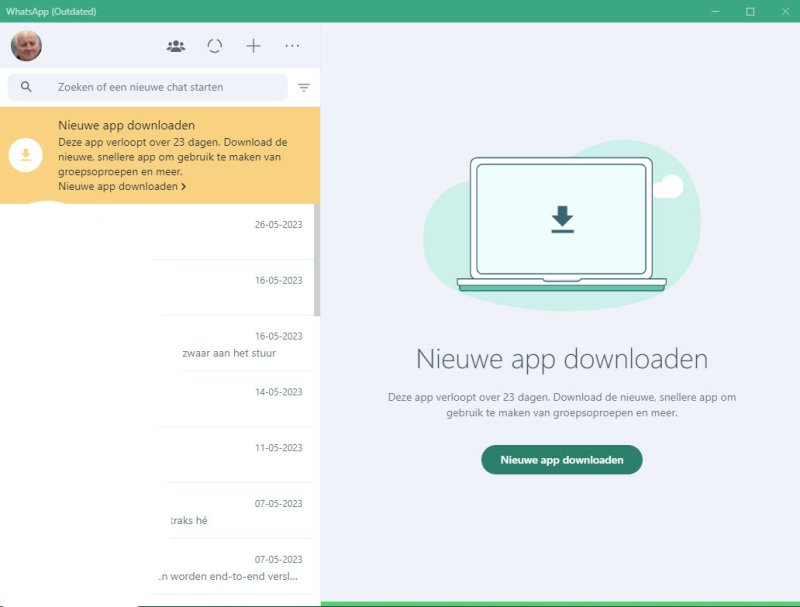This screenshot has height=607, width=800.
Task: Open the Status updates icon
Action: coord(214,46)
